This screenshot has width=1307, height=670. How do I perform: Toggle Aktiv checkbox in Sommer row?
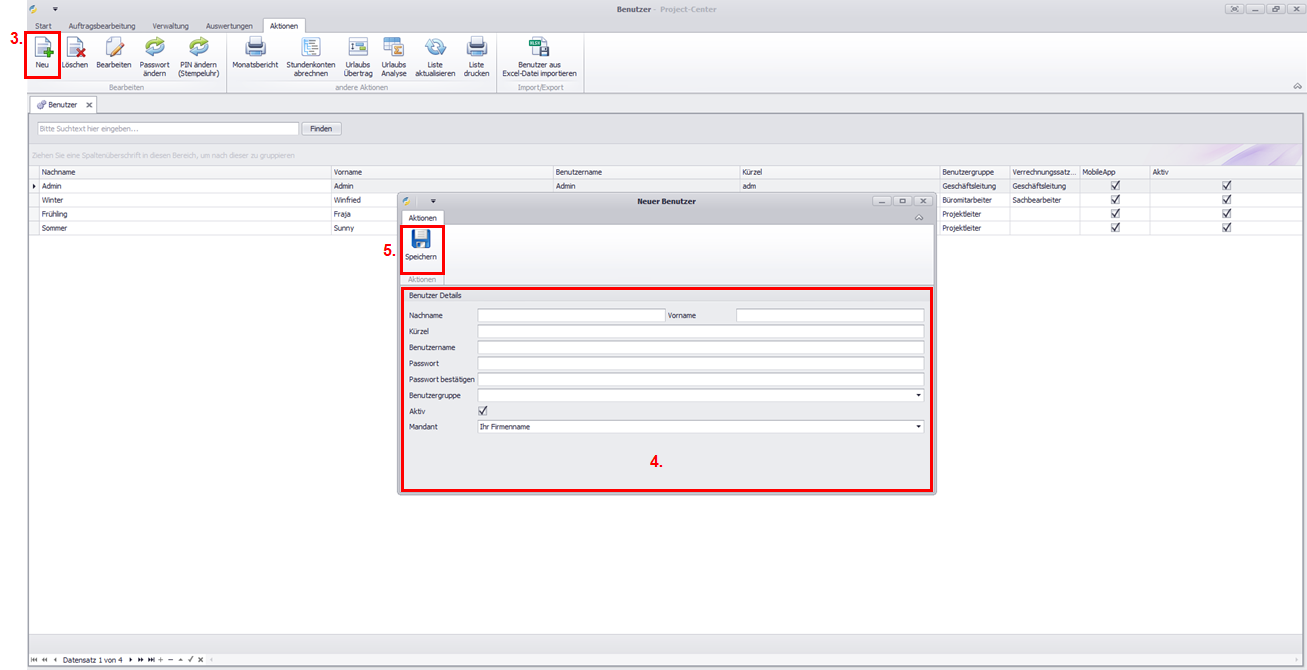(1227, 228)
